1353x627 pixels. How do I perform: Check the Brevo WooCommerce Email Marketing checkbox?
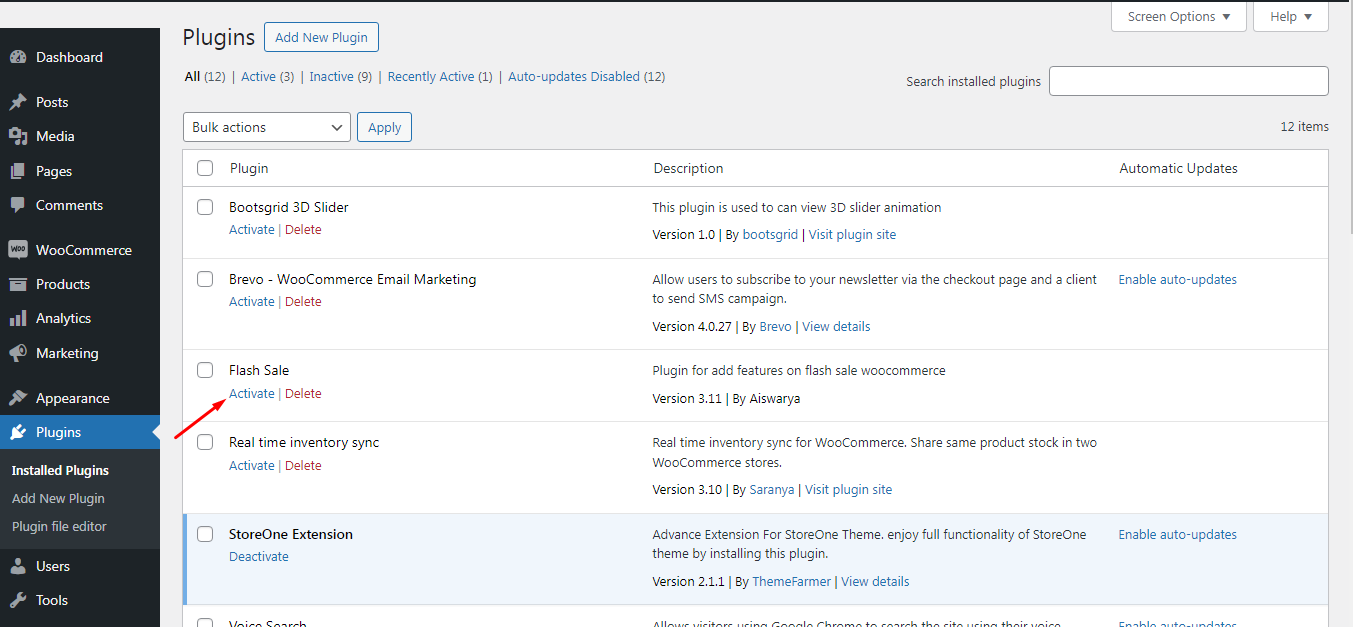point(205,279)
